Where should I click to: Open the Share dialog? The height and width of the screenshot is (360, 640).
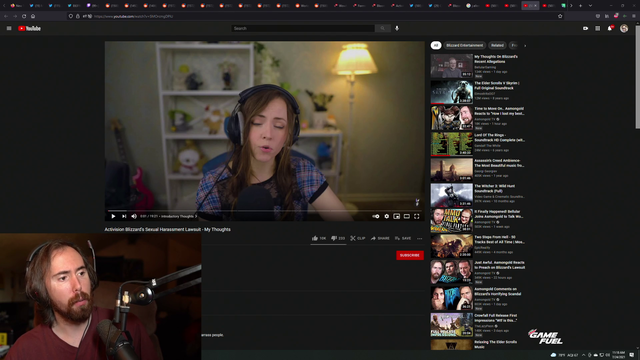coord(380,238)
